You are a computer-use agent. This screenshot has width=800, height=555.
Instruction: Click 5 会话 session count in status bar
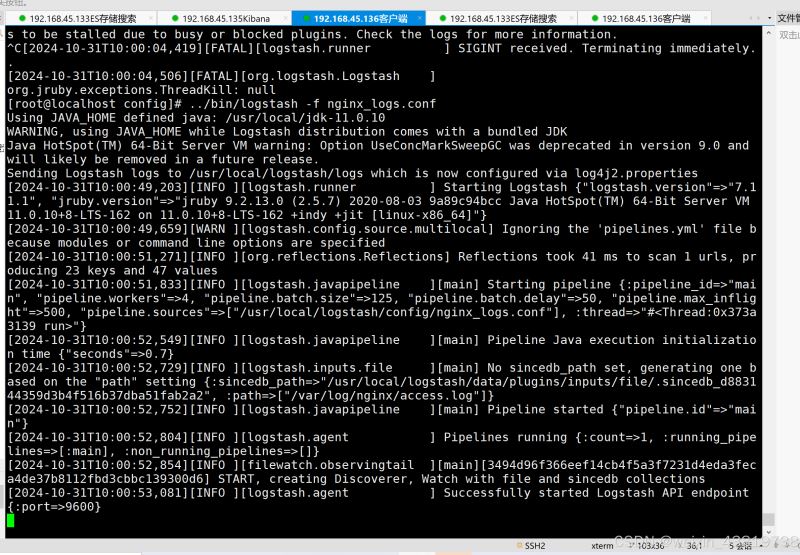click(x=740, y=546)
